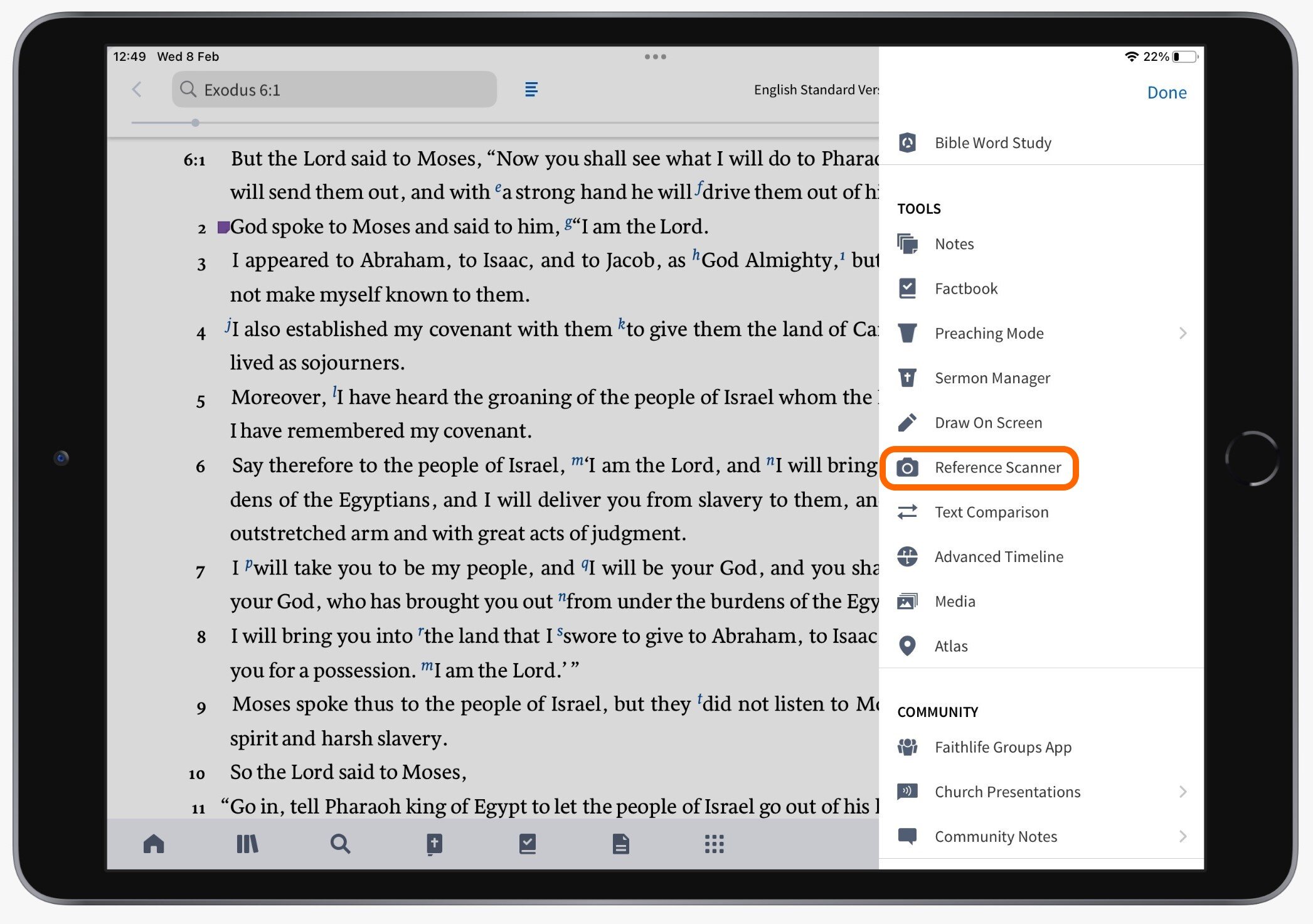Expand the Preaching Mode chevron
The height and width of the screenshot is (924, 1313).
[x=1183, y=333]
